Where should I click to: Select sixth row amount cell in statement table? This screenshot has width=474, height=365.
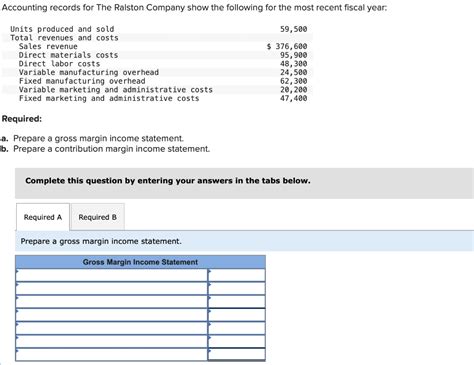click(237, 342)
